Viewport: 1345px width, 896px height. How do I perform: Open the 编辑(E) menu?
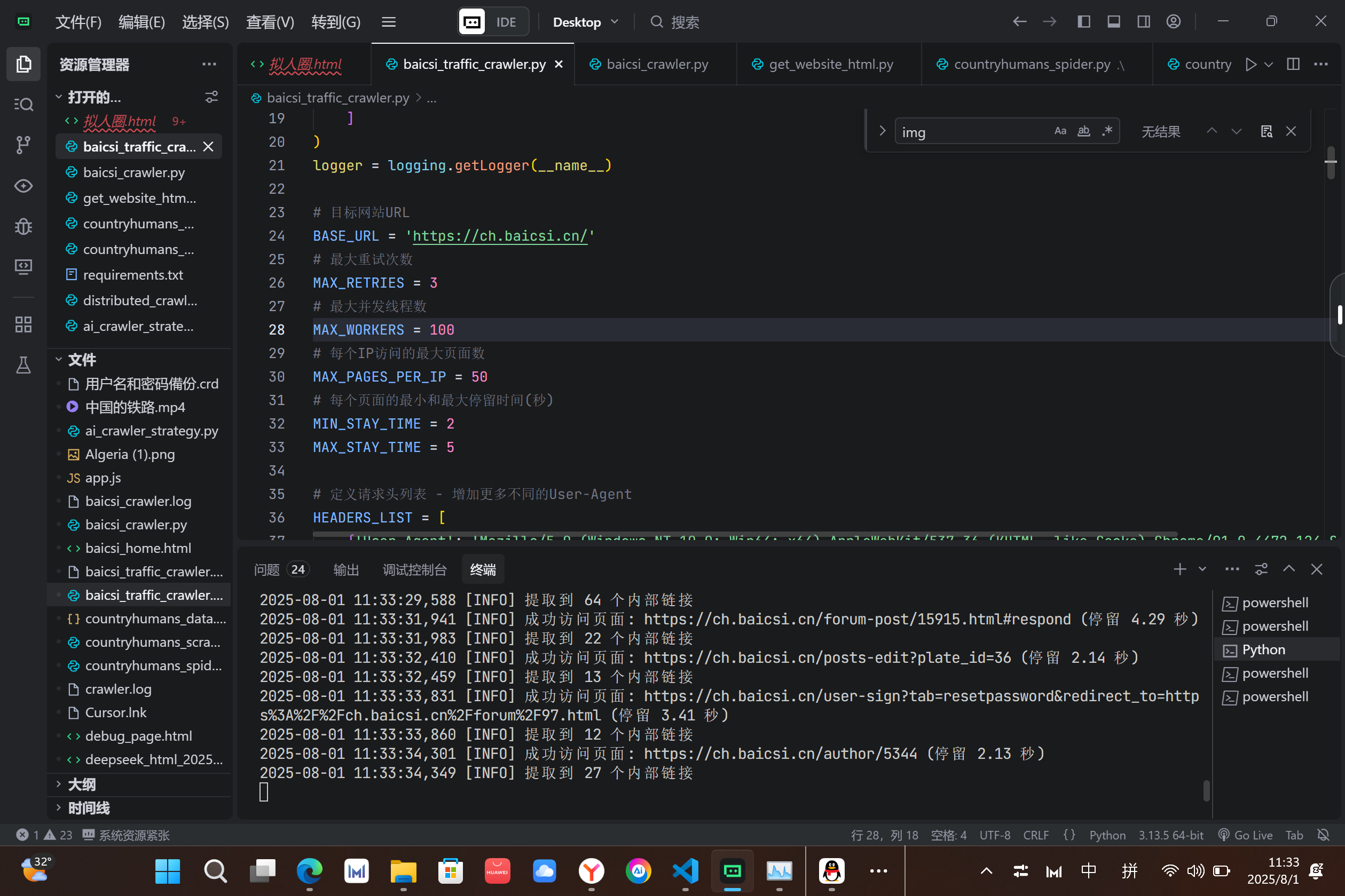(141, 22)
